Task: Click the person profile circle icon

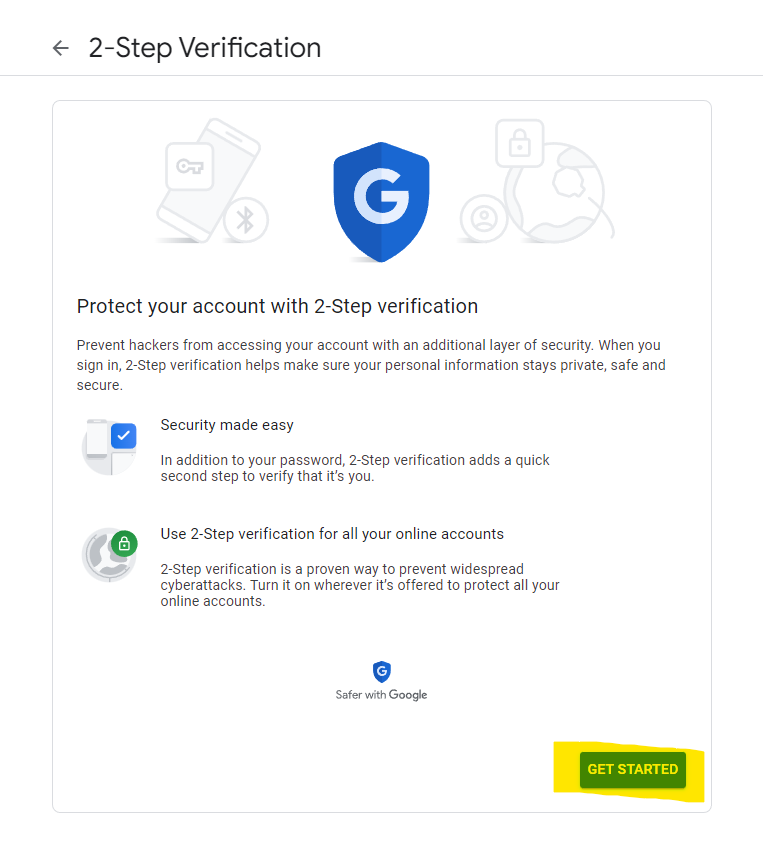Action: [485, 219]
